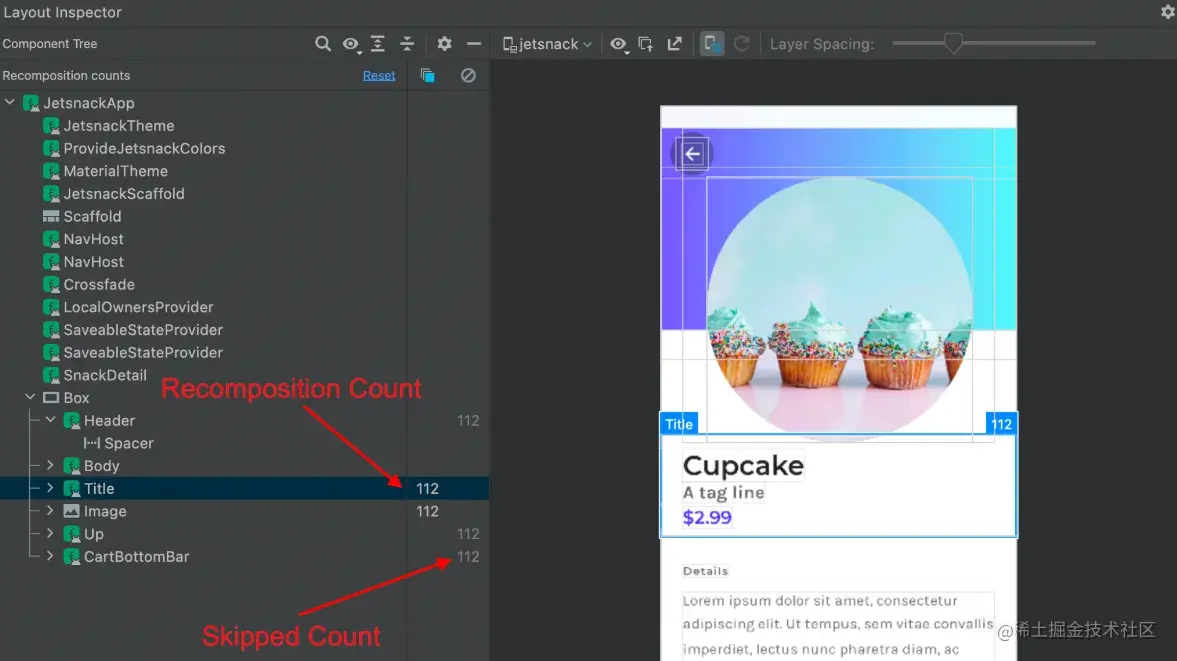Click the CartBottomBar composable icon
The height and width of the screenshot is (661, 1177).
[71, 557]
